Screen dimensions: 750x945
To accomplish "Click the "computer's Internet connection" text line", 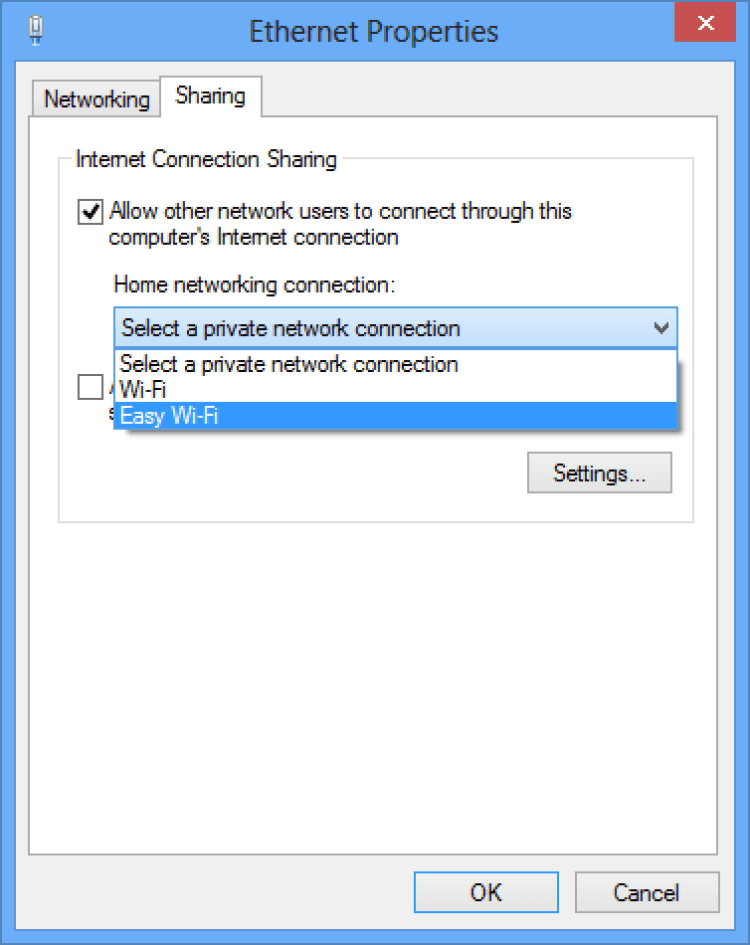I will 254,237.
